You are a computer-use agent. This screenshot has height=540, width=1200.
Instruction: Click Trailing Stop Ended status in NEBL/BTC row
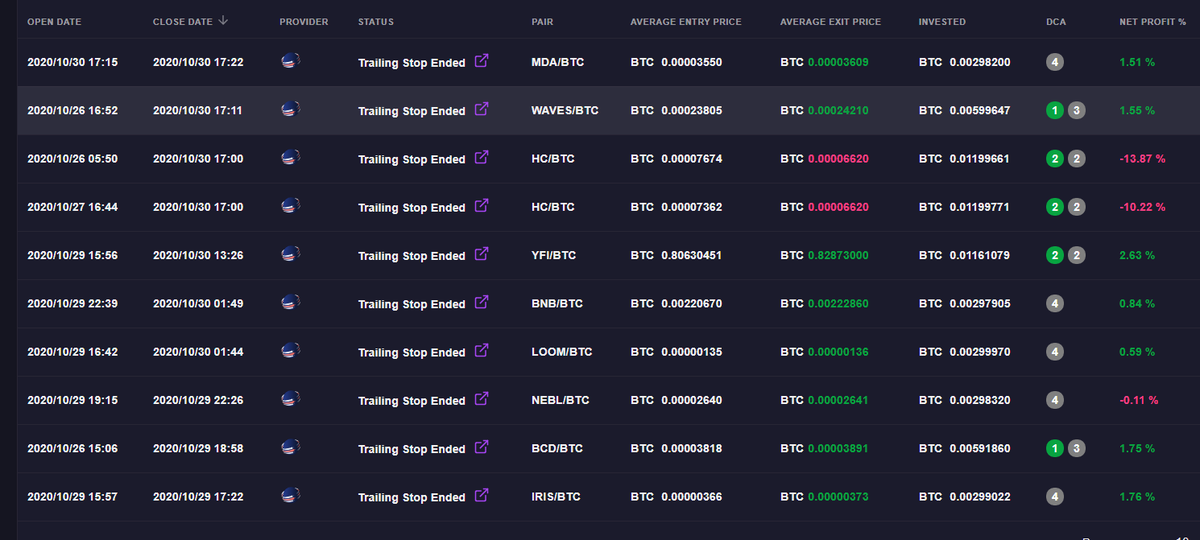[x=412, y=400]
